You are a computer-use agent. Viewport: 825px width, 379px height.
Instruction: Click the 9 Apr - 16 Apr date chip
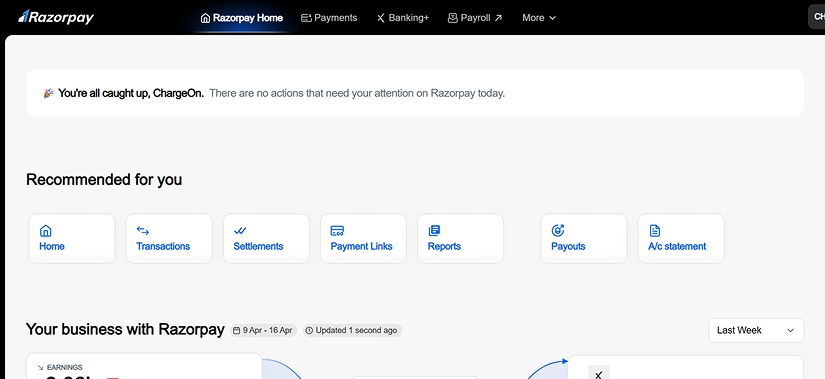pos(263,331)
